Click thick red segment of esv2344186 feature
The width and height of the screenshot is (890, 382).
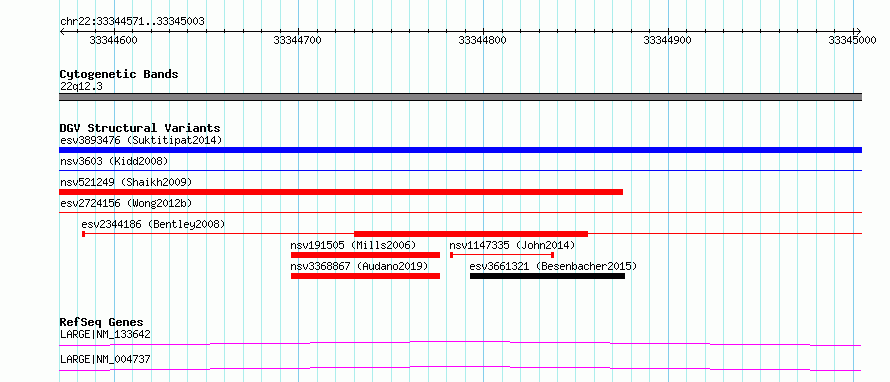(471, 233)
